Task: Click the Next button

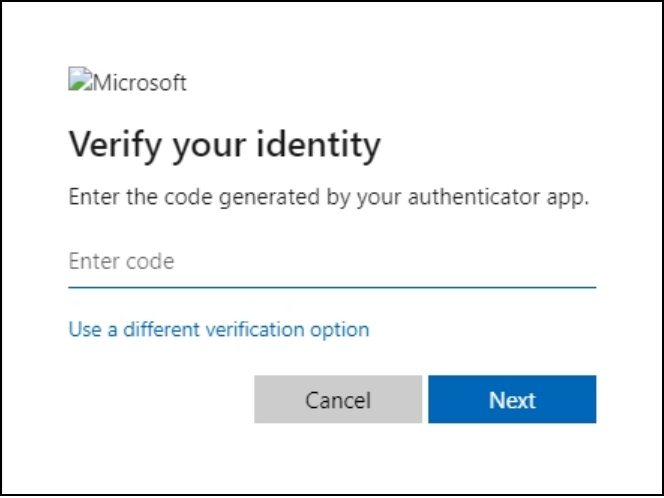Action: tap(512, 399)
